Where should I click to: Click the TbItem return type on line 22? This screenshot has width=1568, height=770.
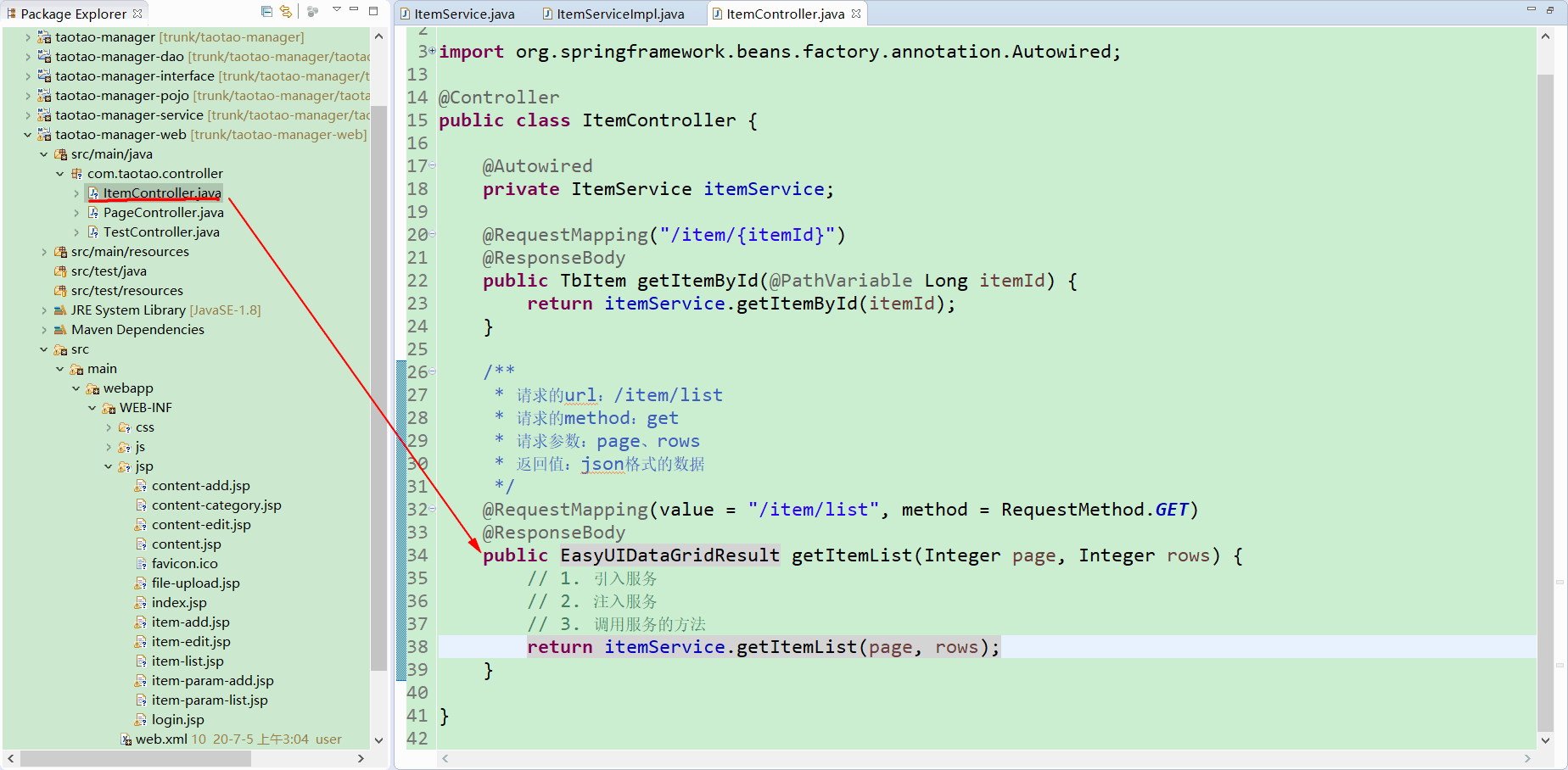coord(593,281)
